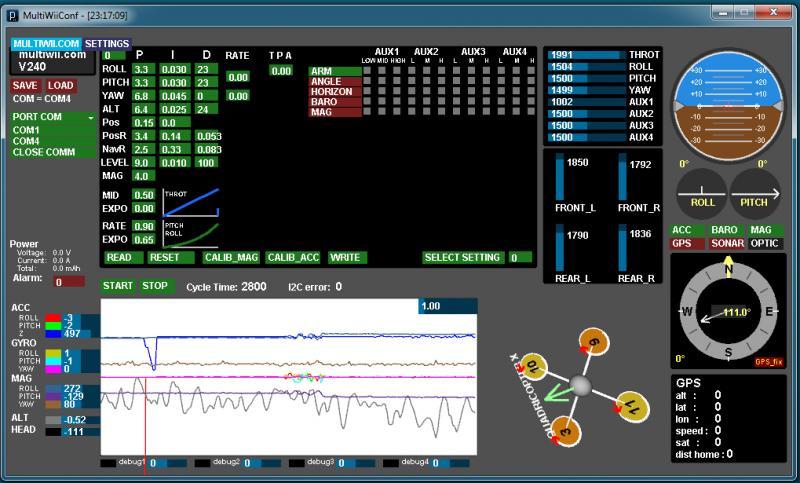Choose CLOSE COMM in the port list

pyautogui.click(x=43, y=152)
